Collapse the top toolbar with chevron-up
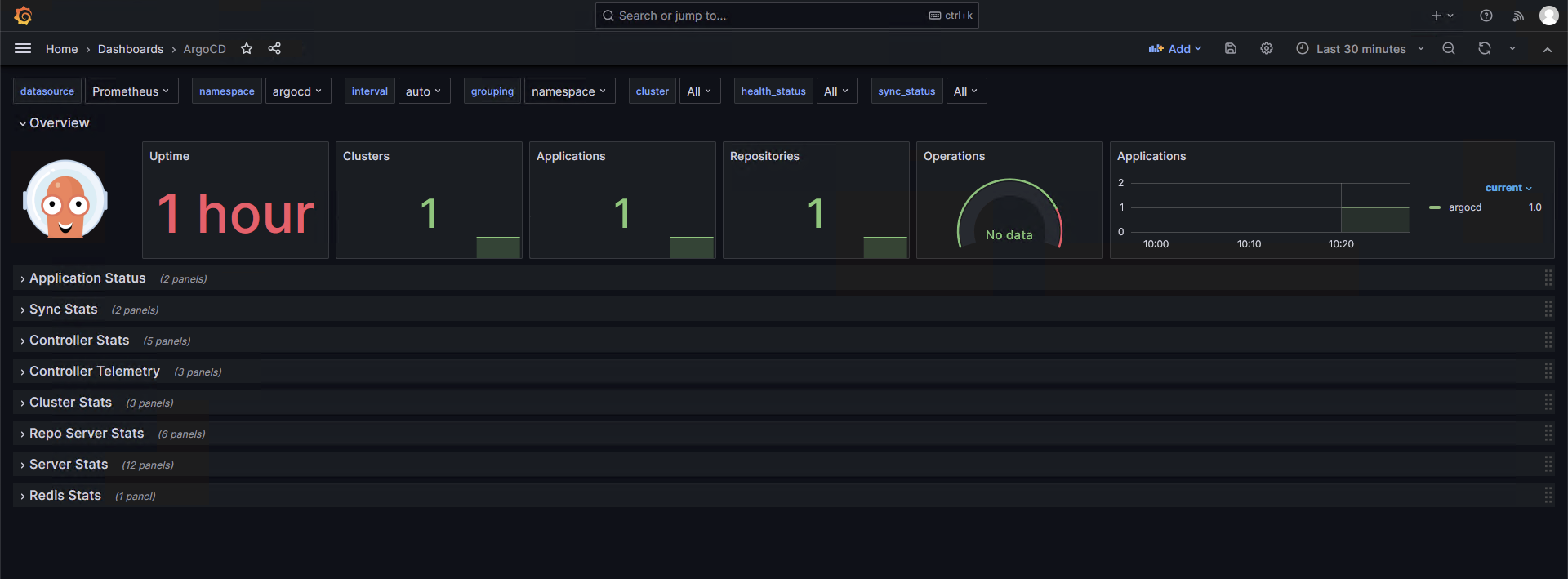1568x579 pixels. pyautogui.click(x=1548, y=49)
